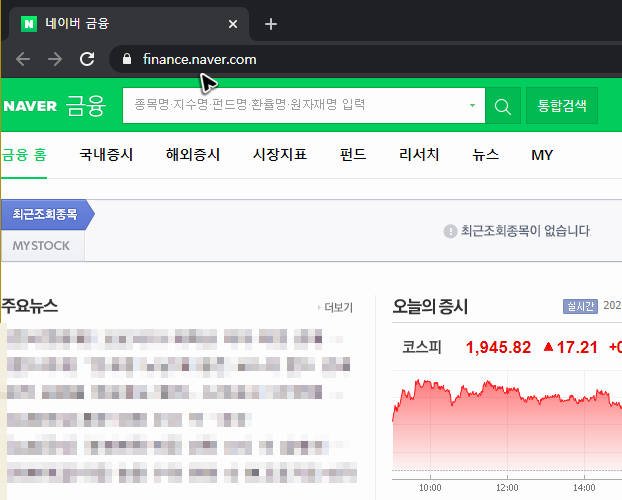The width and height of the screenshot is (622, 500).
Task: Click the 12:00 chart time label
Action: tap(507, 488)
